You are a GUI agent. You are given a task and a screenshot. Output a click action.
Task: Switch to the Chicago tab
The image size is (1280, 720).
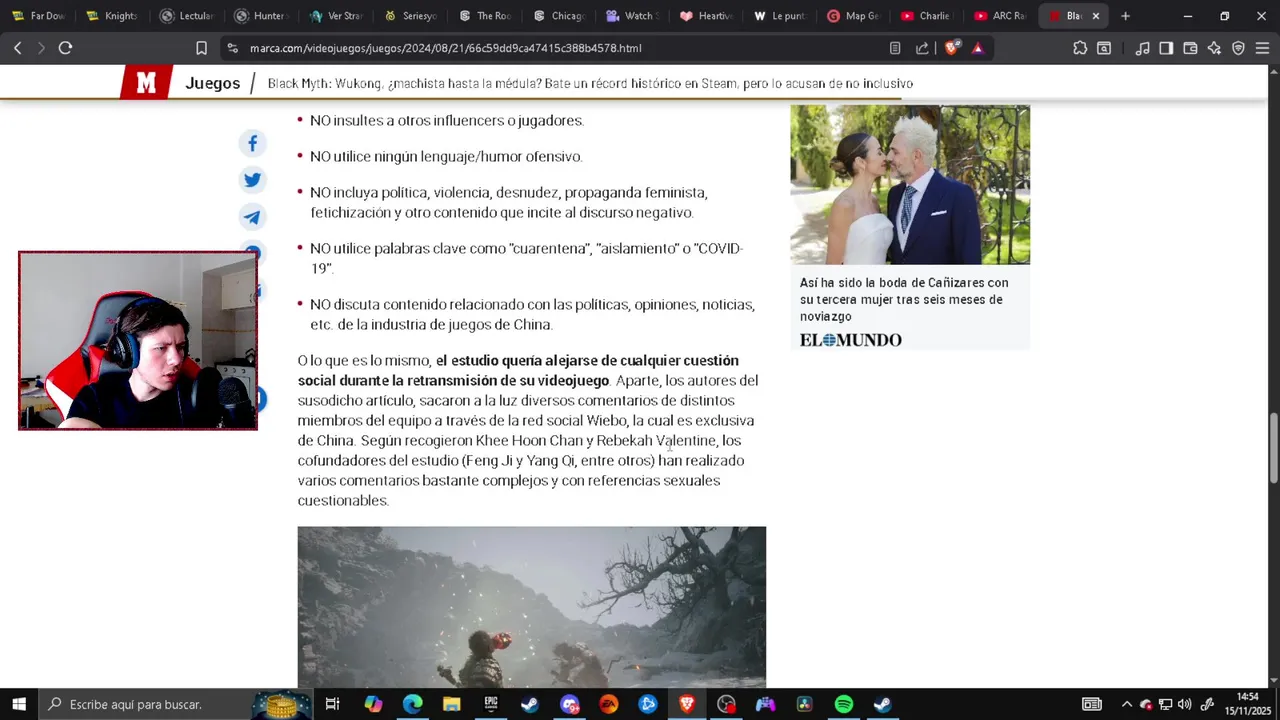[x=560, y=16]
